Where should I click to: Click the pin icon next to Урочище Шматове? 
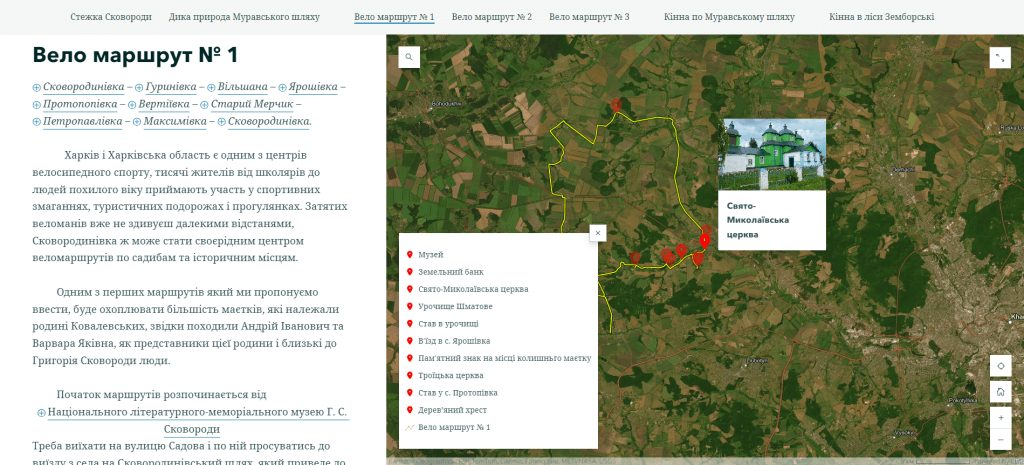pyautogui.click(x=409, y=306)
